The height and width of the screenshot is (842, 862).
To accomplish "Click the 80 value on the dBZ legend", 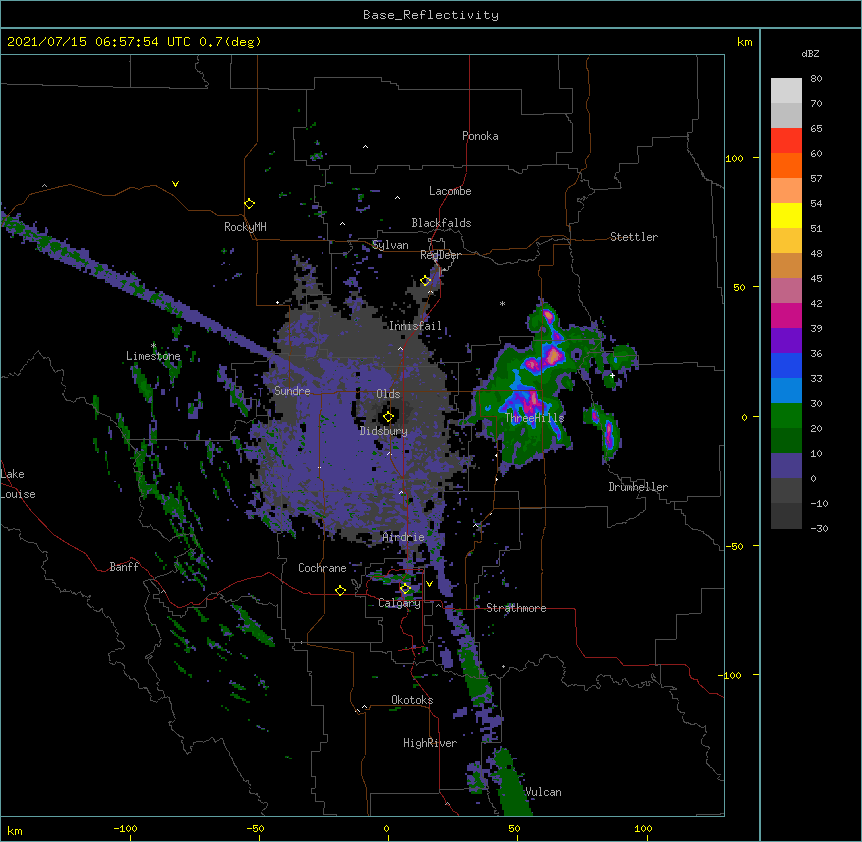I will [816, 79].
